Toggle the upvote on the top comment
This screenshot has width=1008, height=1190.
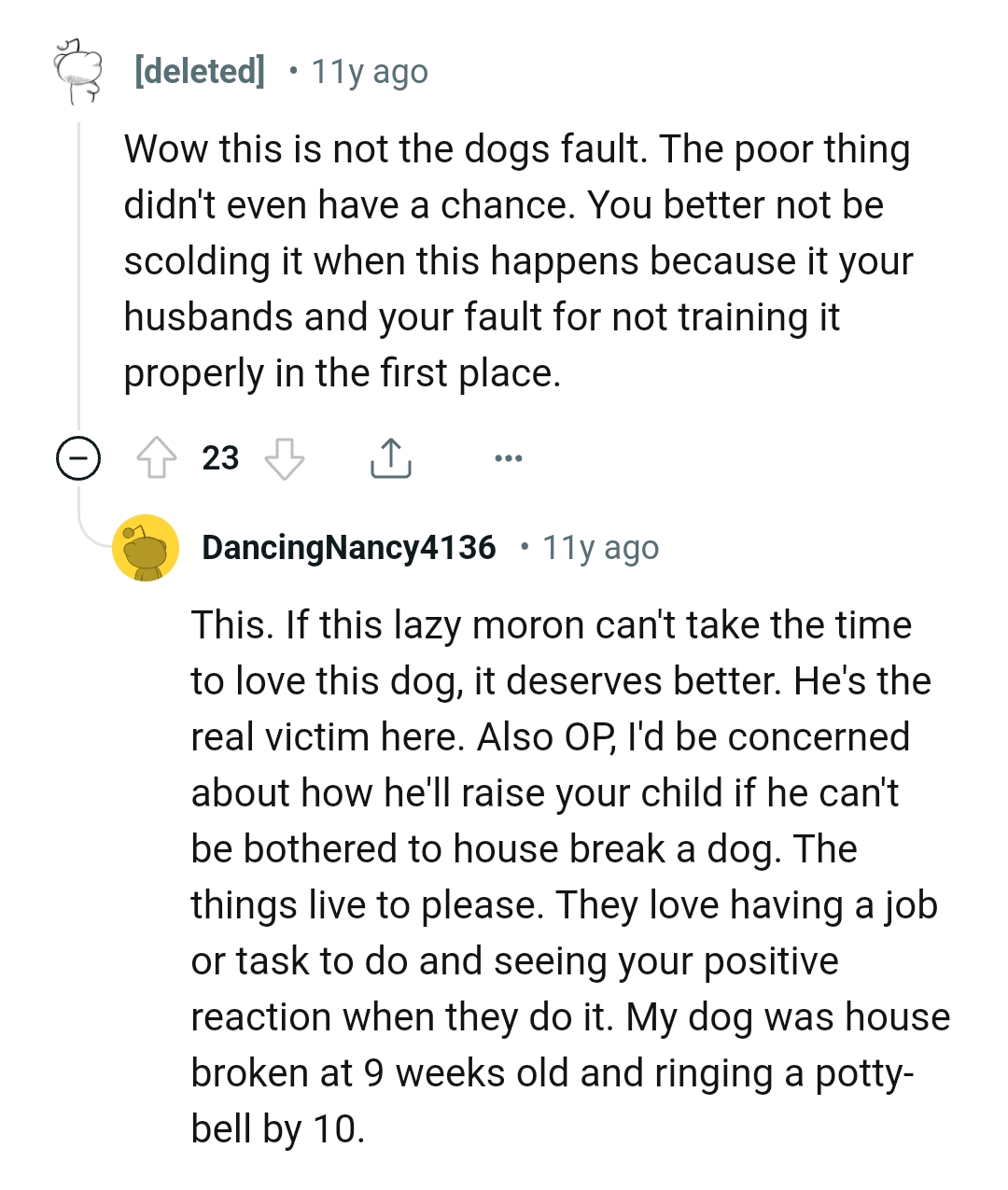point(158,457)
